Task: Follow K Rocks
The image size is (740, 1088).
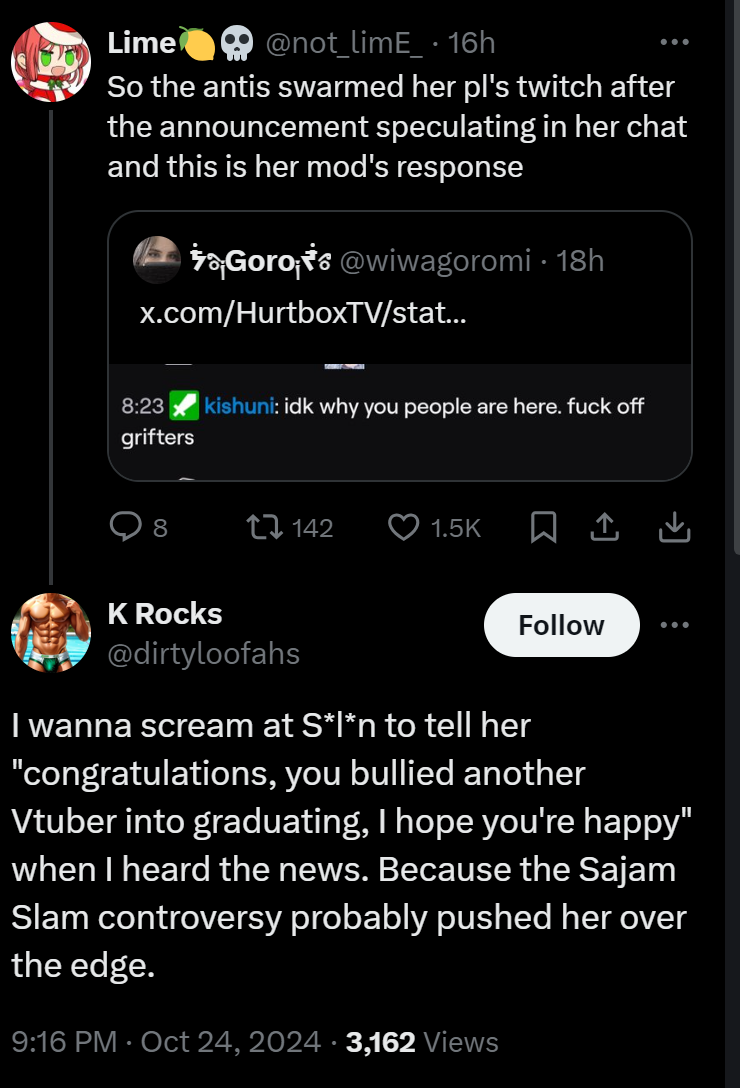Action: click(562, 625)
